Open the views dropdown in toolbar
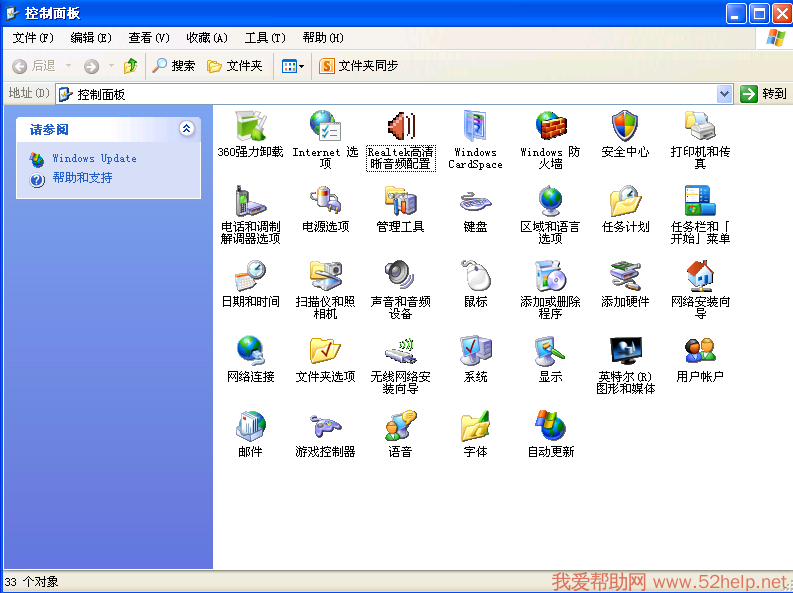 click(293, 66)
